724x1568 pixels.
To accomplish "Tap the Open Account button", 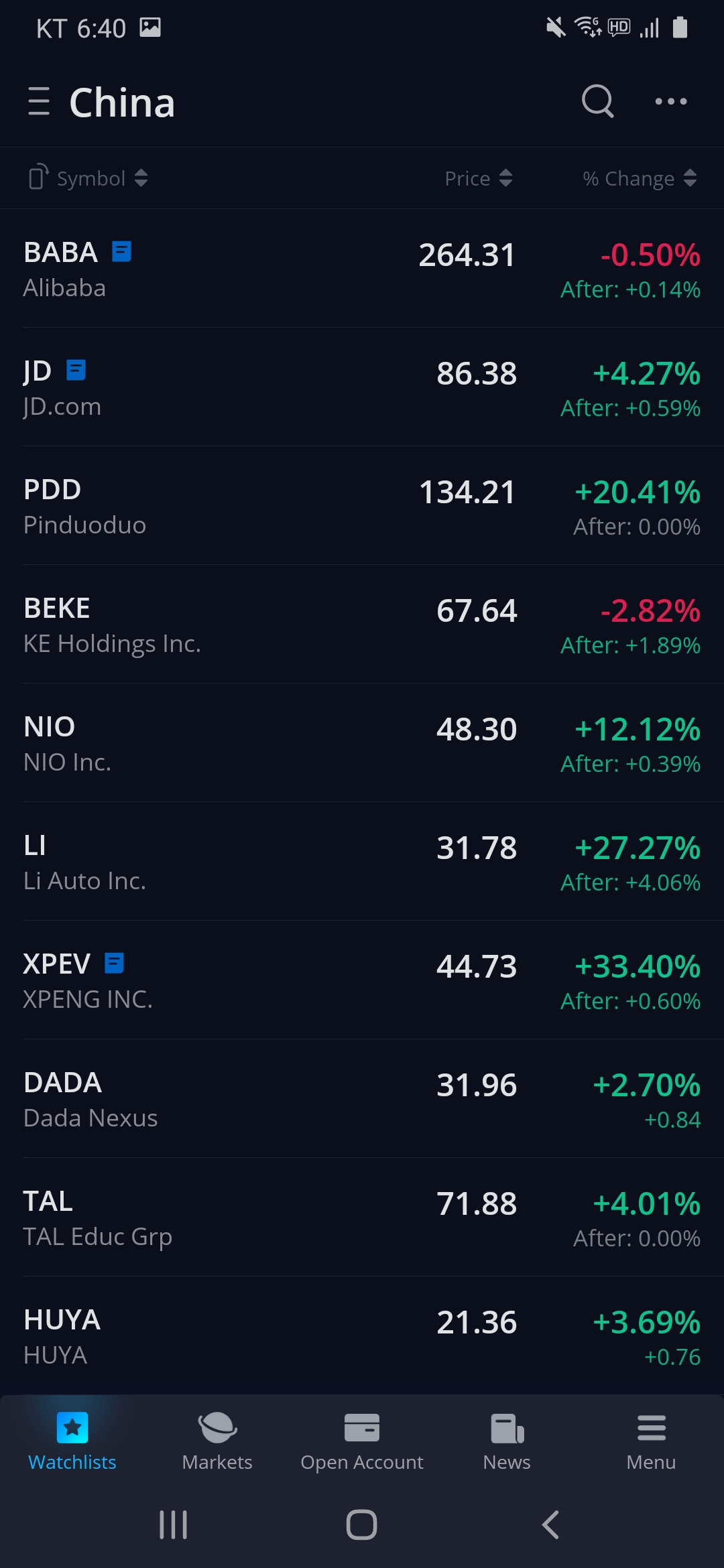I will click(362, 1442).
